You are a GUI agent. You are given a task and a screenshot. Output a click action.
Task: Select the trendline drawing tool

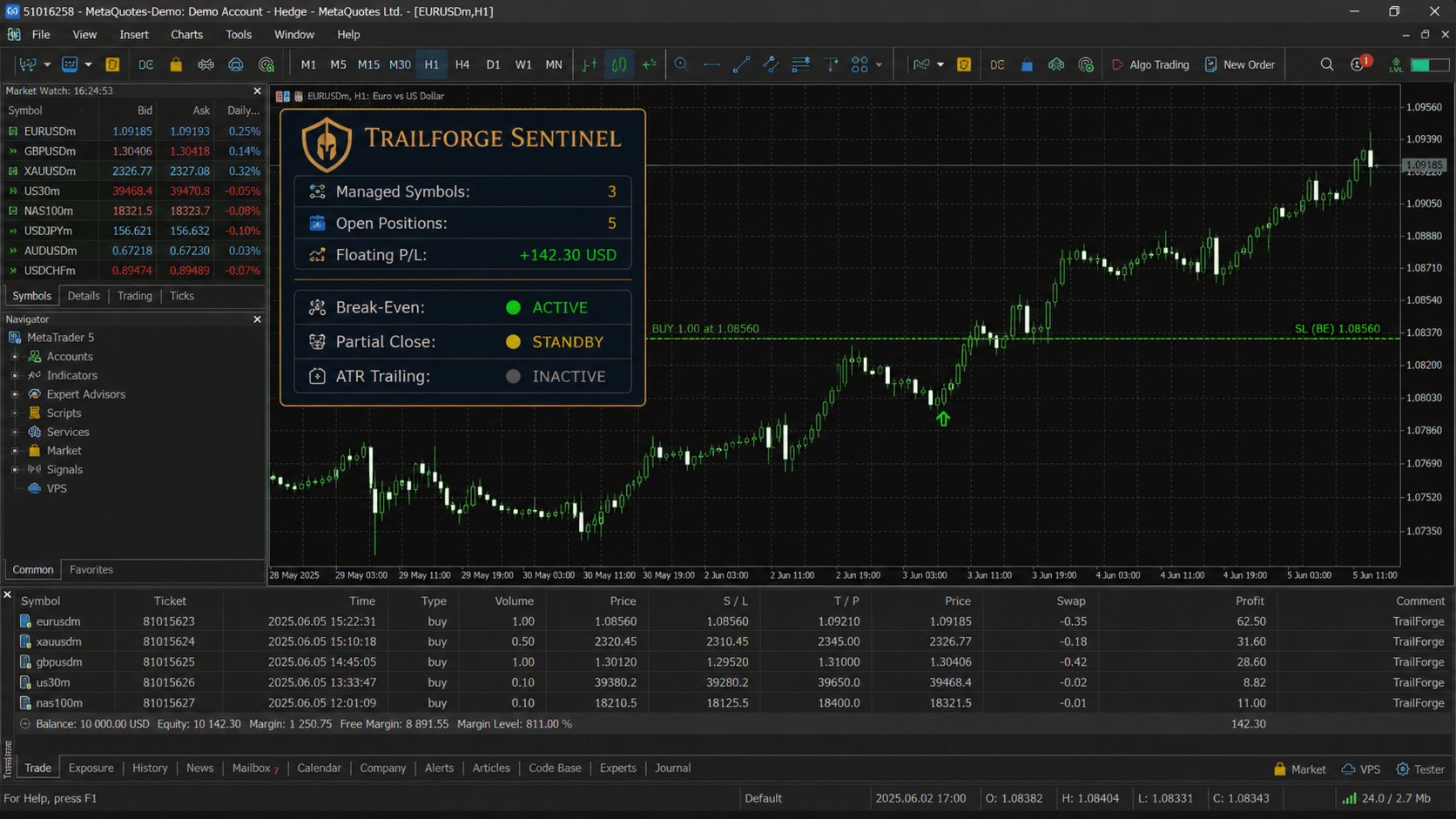point(741,64)
